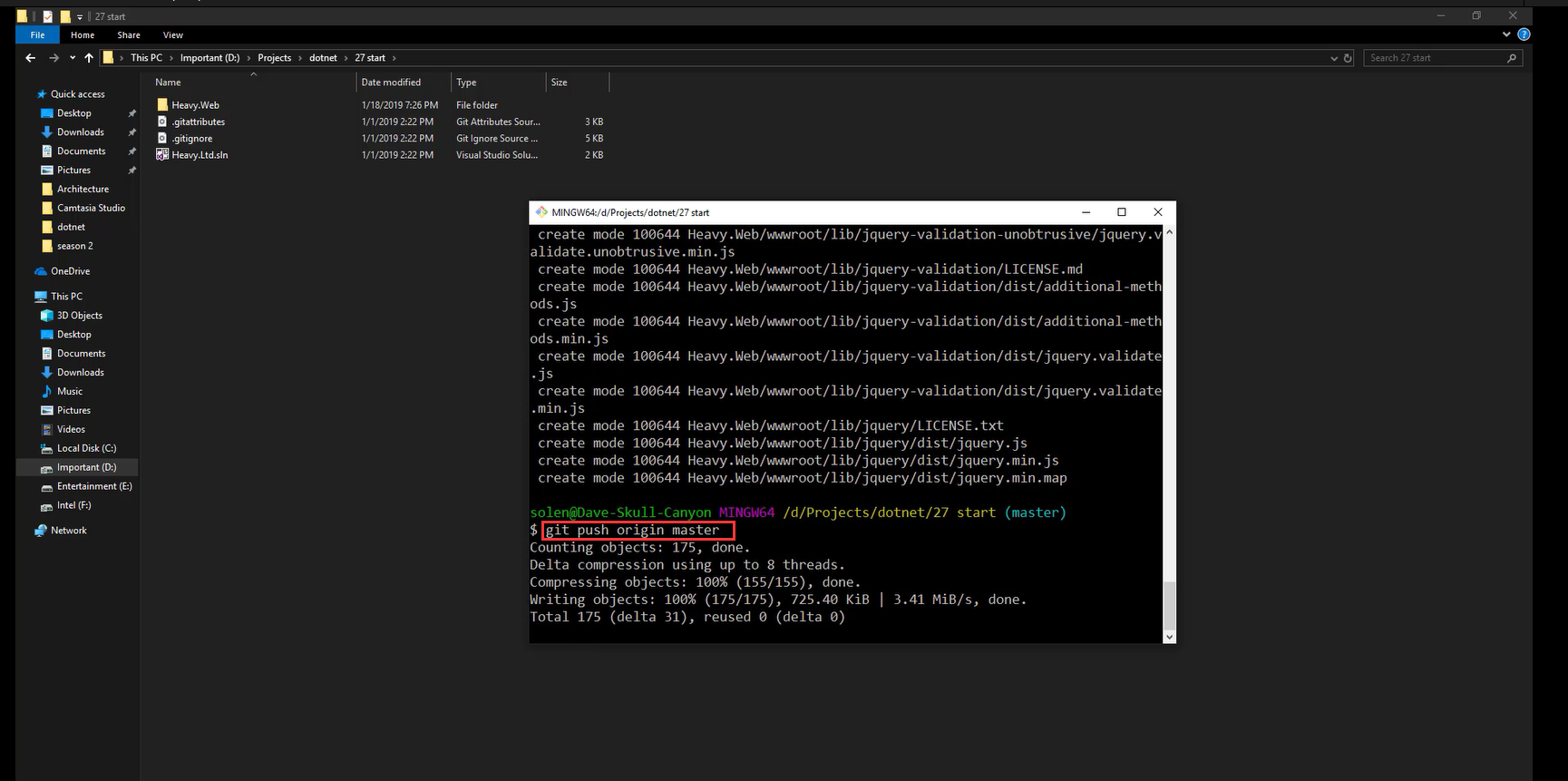Select the .gitattributes file
Viewport: 1568px width, 781px height.
(199, 122)
